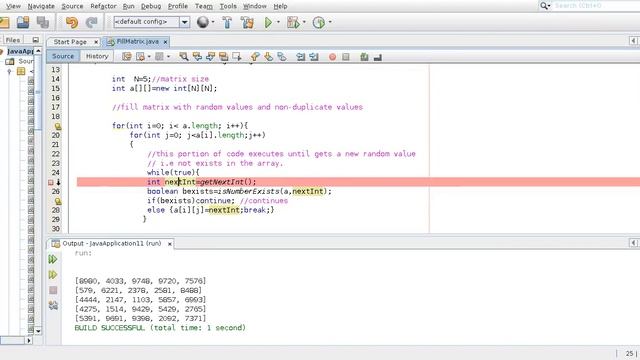Select the FillMatrix.java tab
Image resolution: width=640 pixels, height=360 pixels.
tap(138, 42)
